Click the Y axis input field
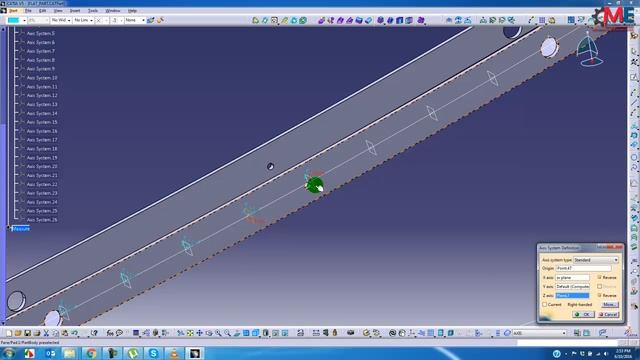The height and width of the screenshot is (360, 640). pyautogui.click(x=572, y=287)
